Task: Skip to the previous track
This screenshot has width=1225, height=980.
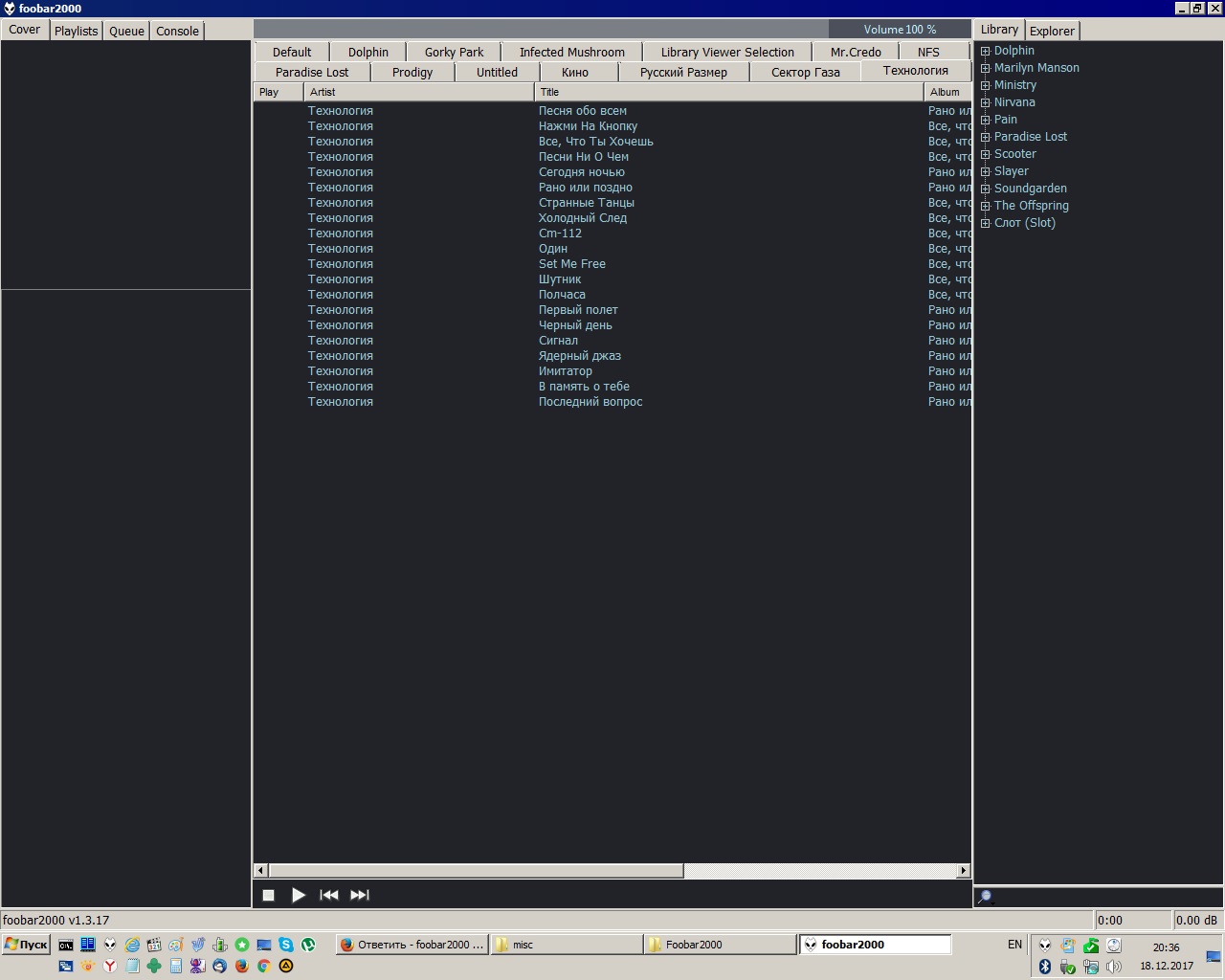Action: coord(328,895)
